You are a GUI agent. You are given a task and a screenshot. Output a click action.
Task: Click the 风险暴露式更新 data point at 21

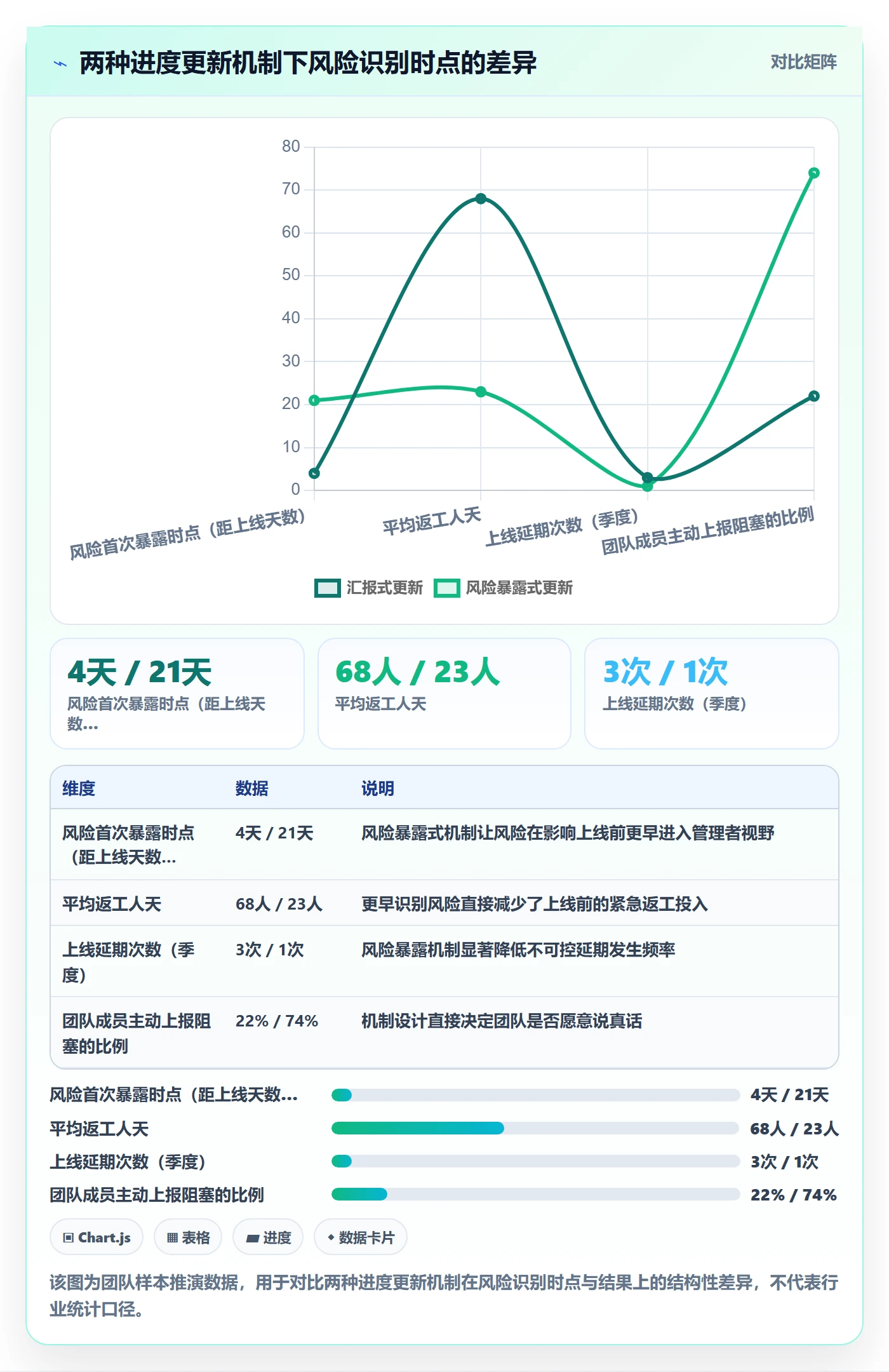314,400
